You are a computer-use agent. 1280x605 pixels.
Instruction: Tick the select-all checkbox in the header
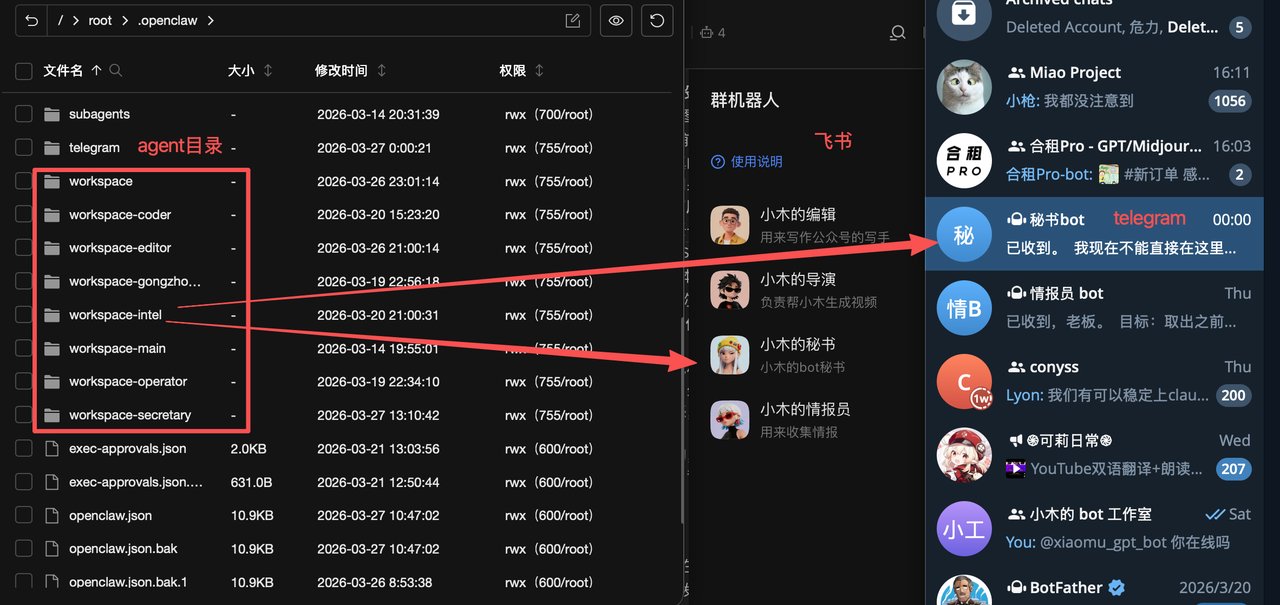click(x=24, y=71)
